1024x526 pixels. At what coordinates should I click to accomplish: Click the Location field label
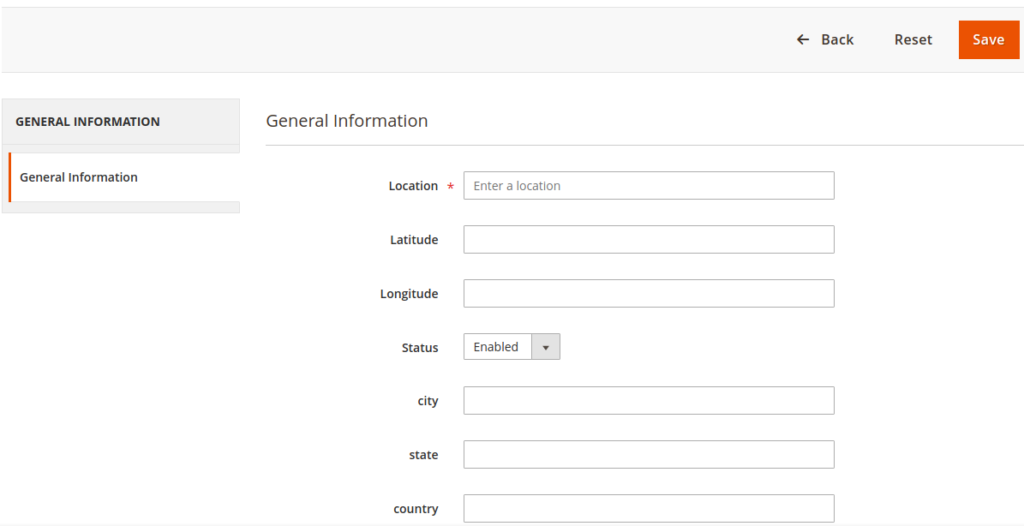point(413,186)
